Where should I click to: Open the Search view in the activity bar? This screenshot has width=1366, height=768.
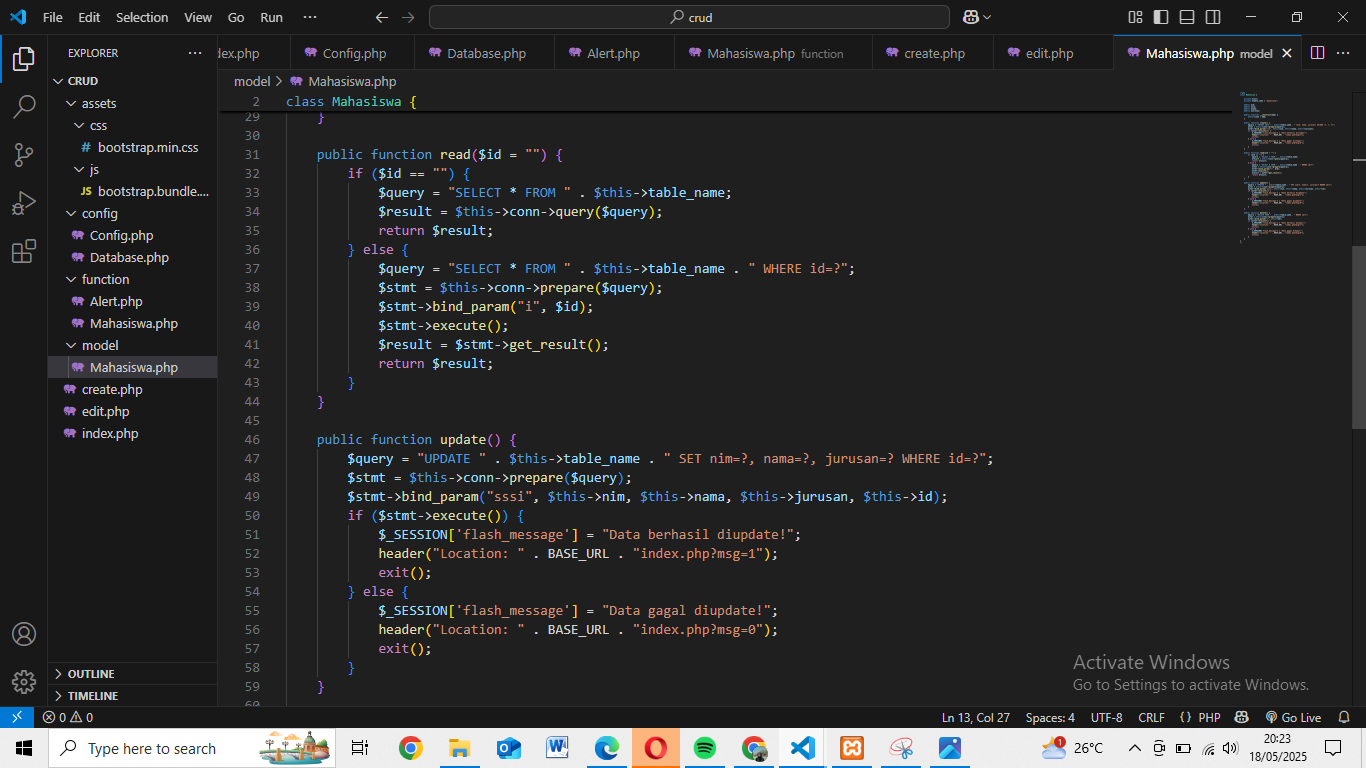pyautogui.click(x=24, y=105)
